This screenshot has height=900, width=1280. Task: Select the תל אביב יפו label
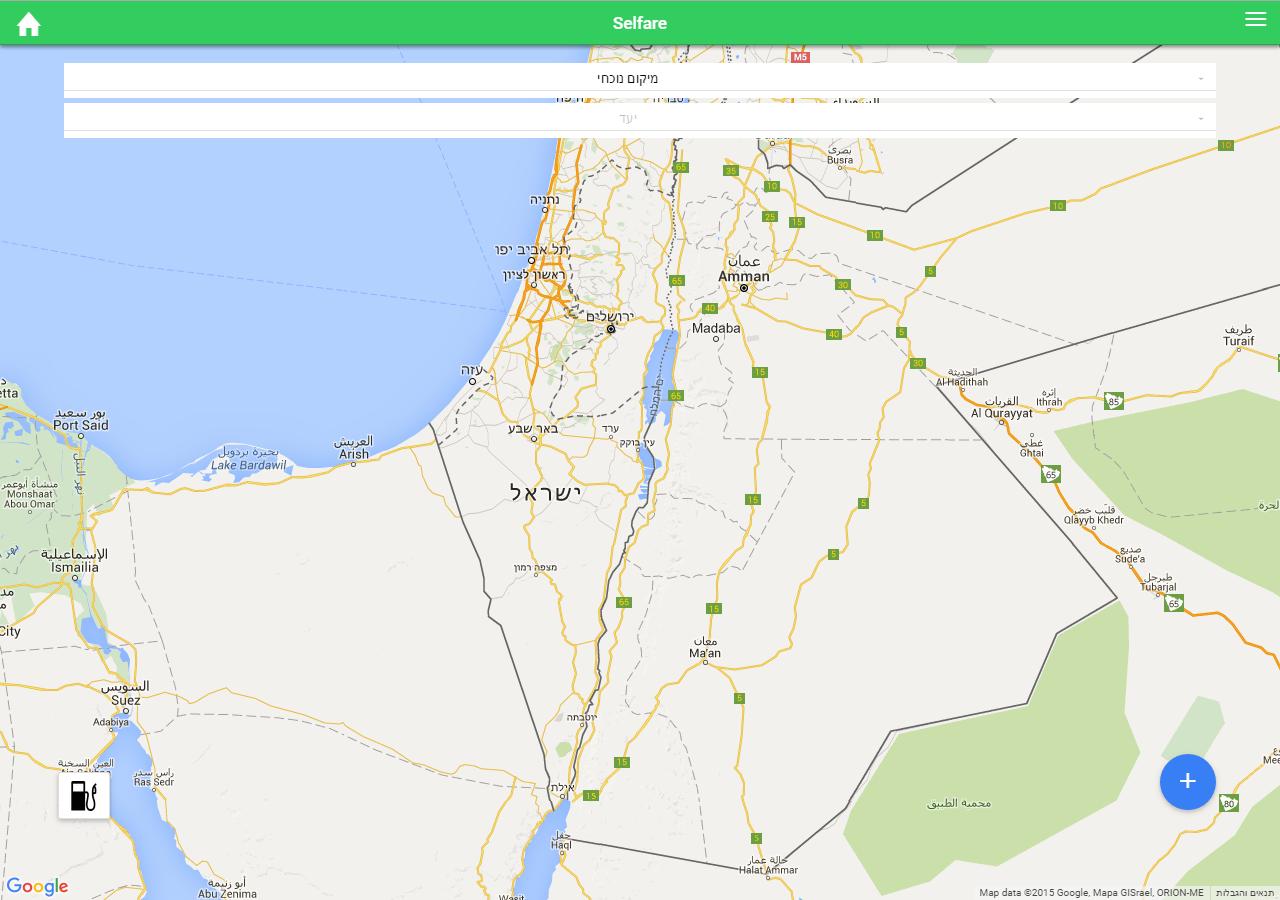[533, 249]
